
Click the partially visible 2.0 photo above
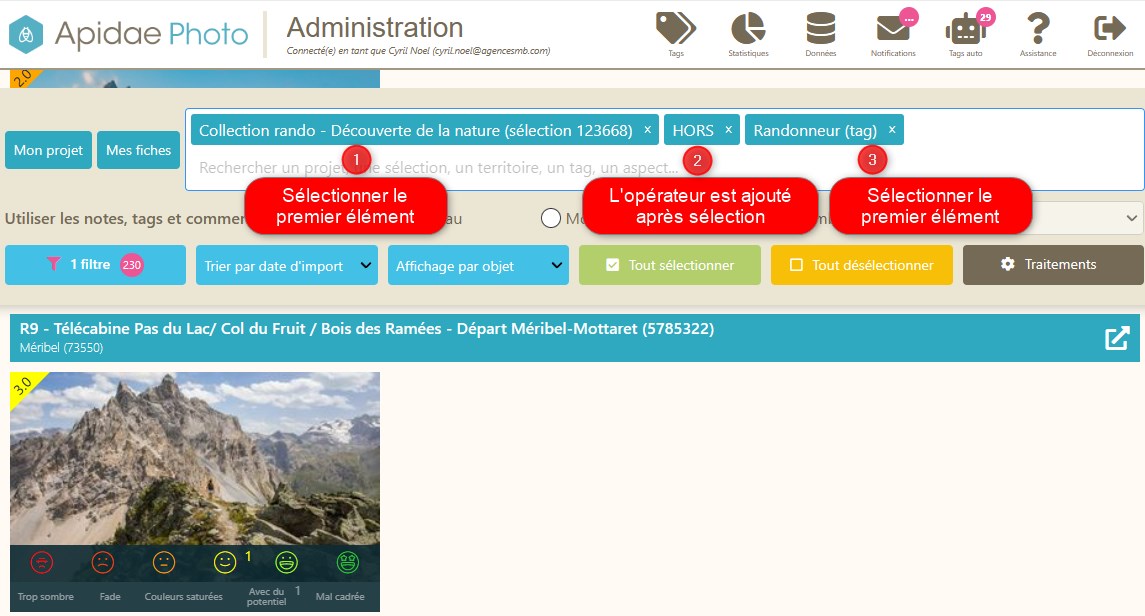click(x=194, y=79)
